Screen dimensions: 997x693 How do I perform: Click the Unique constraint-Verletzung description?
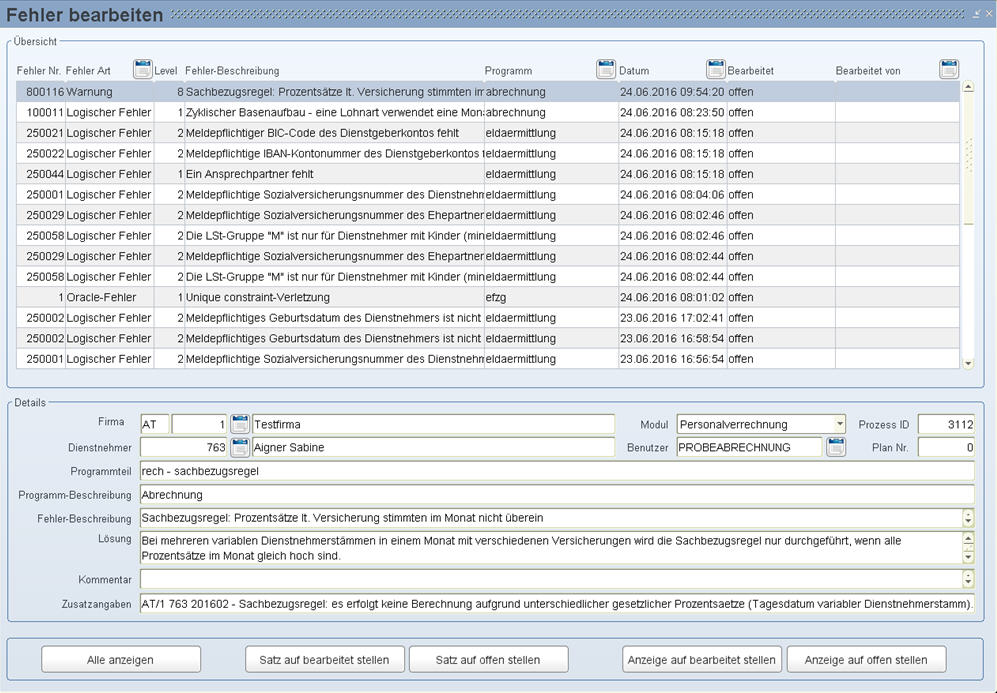click(x=334, y=297)
